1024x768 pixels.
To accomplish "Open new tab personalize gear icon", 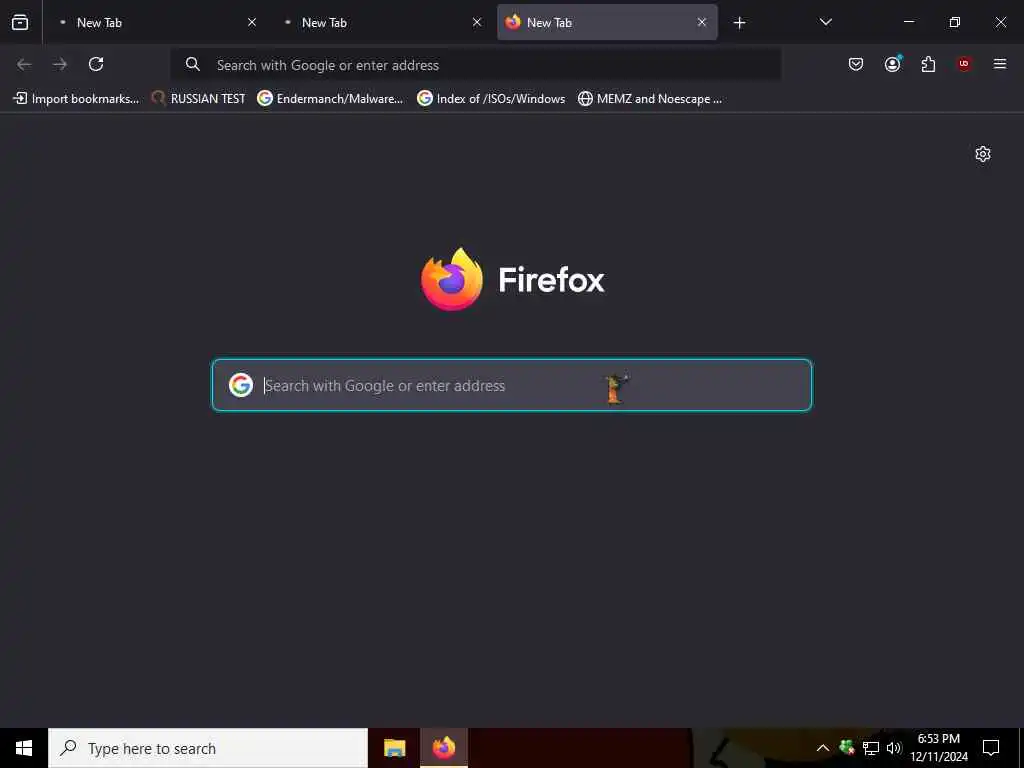I will (x=983, y=154).
